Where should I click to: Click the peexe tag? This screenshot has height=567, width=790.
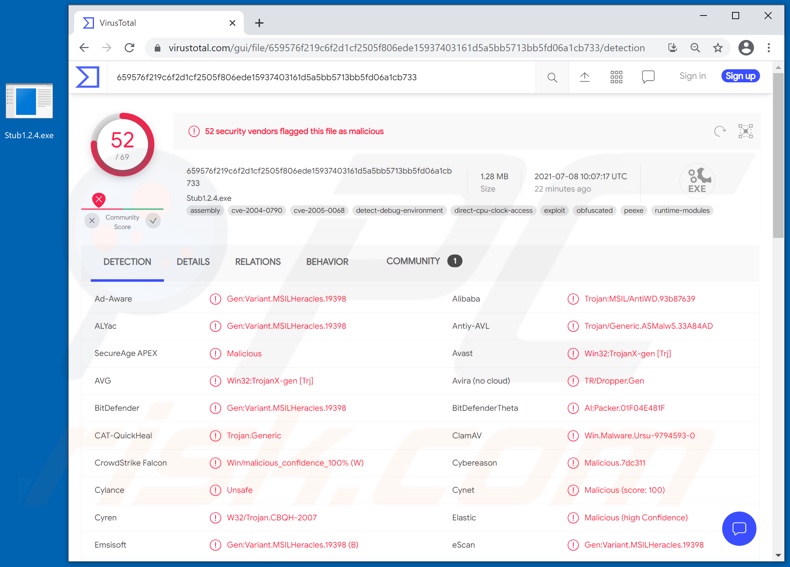pyautogui.click(x=633, y=211)
